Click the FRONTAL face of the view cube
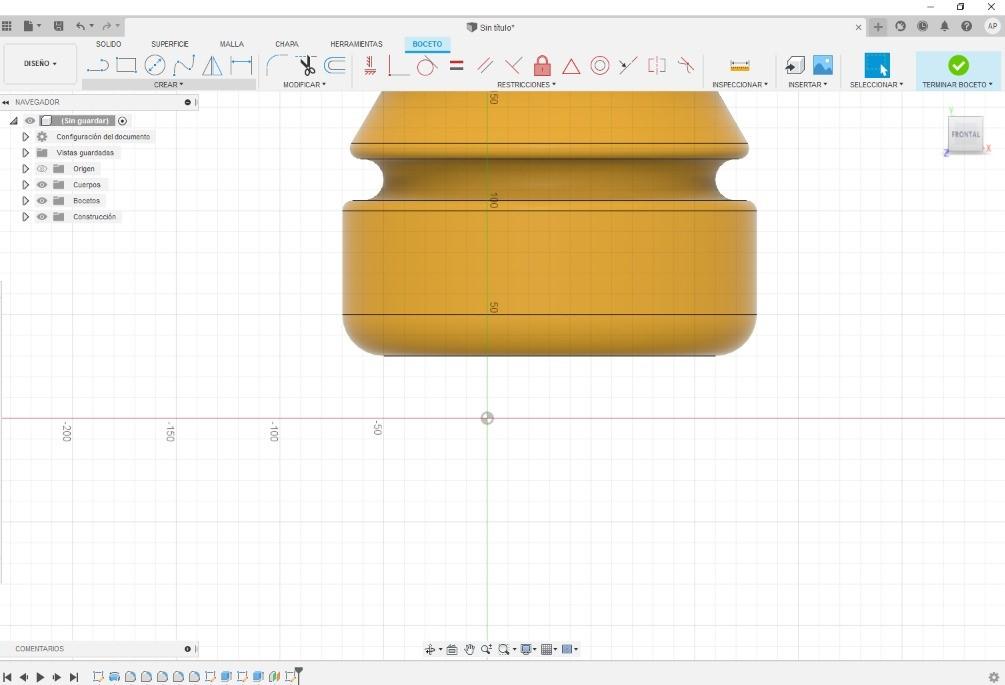Screen dimensions: 1005x685 pyautogui.click(x=965, y=134)
